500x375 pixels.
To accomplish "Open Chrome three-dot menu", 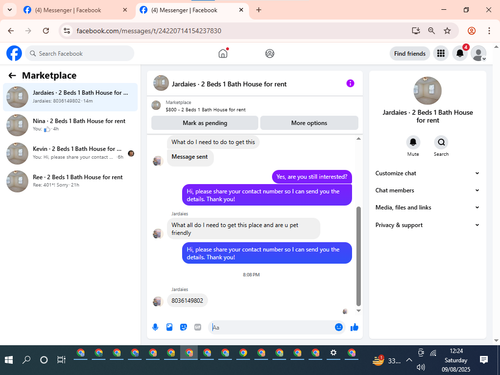I will coord(489,31).
